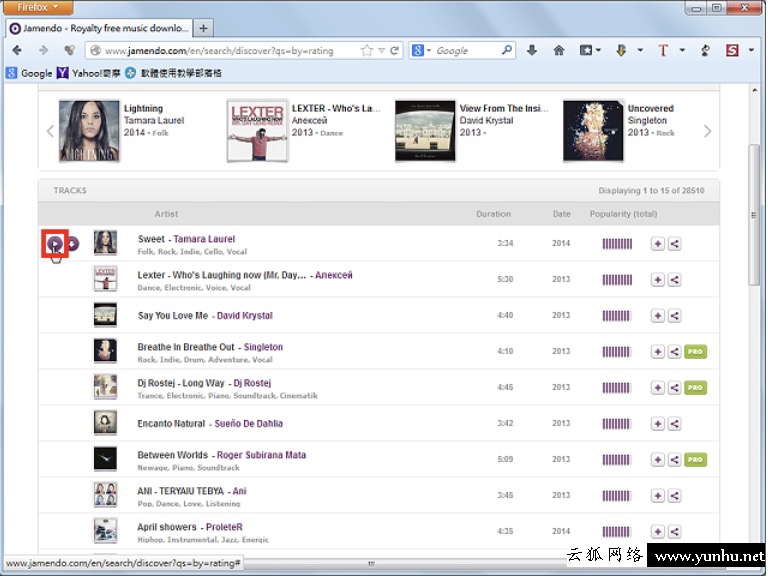The image size is (768, 578).
Task: Share the Between Worlds track
Action: pos(674,459)
